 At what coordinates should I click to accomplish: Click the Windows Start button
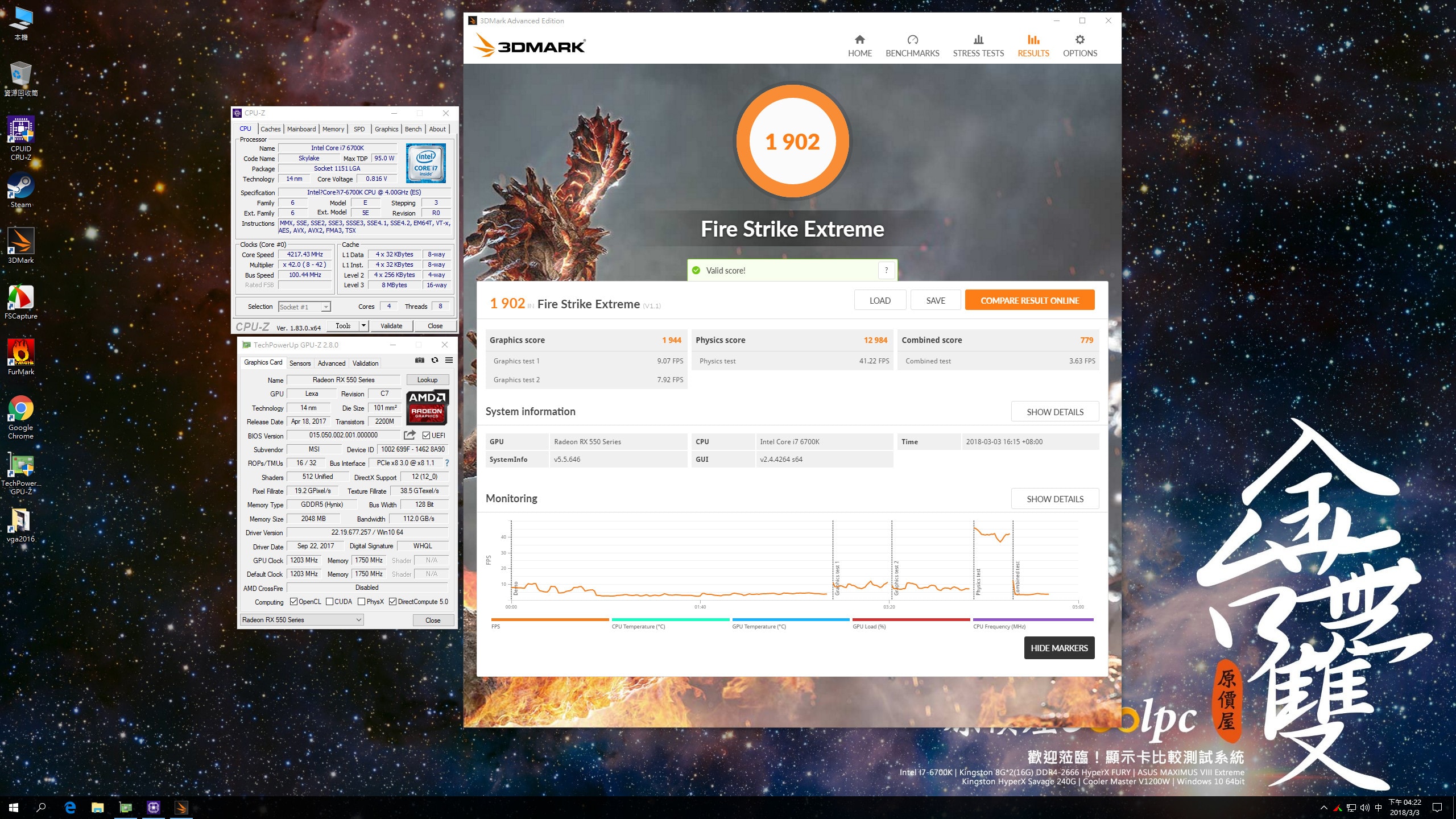point(14,808)
